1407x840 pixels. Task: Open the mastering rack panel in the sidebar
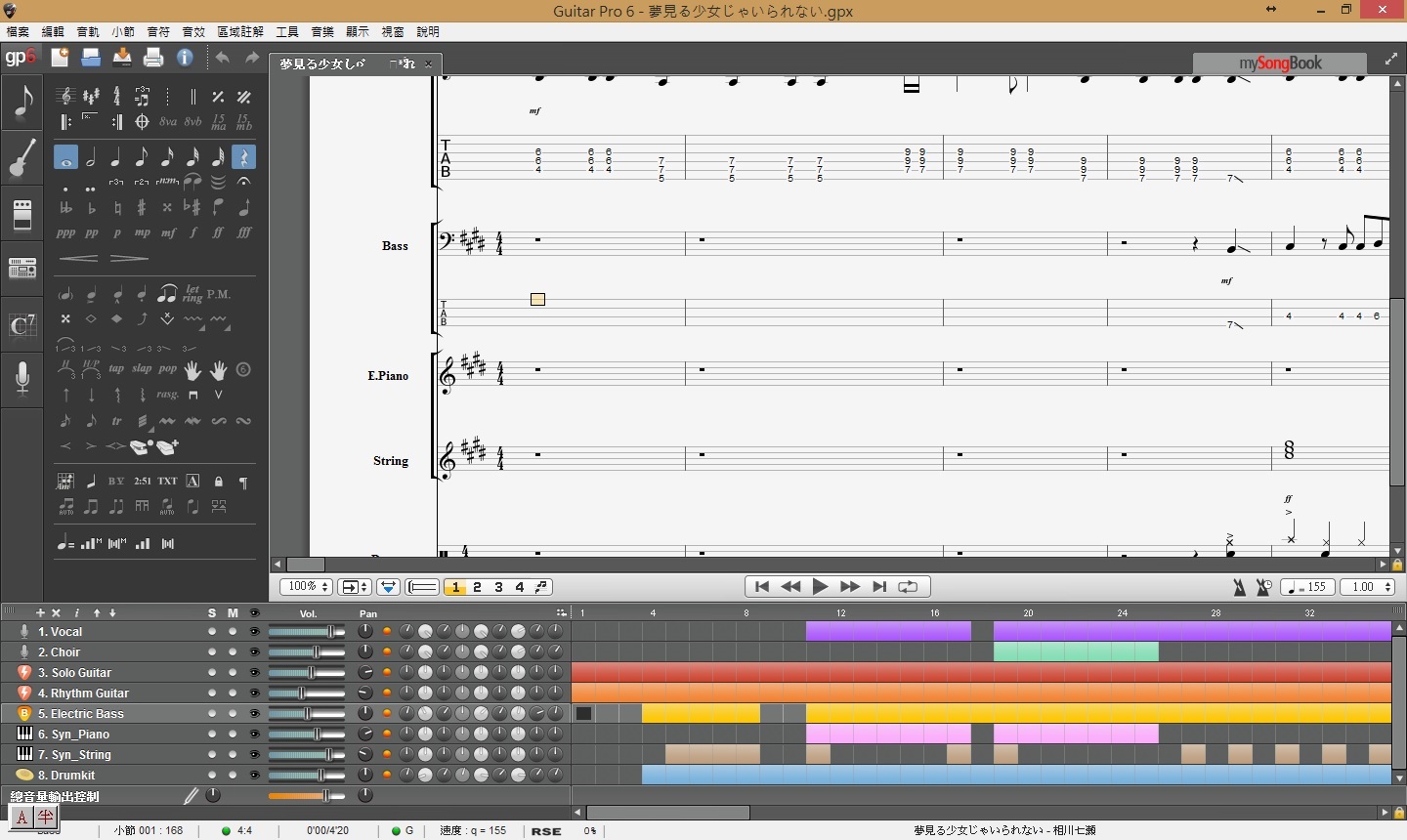click(x=22, y=268)
